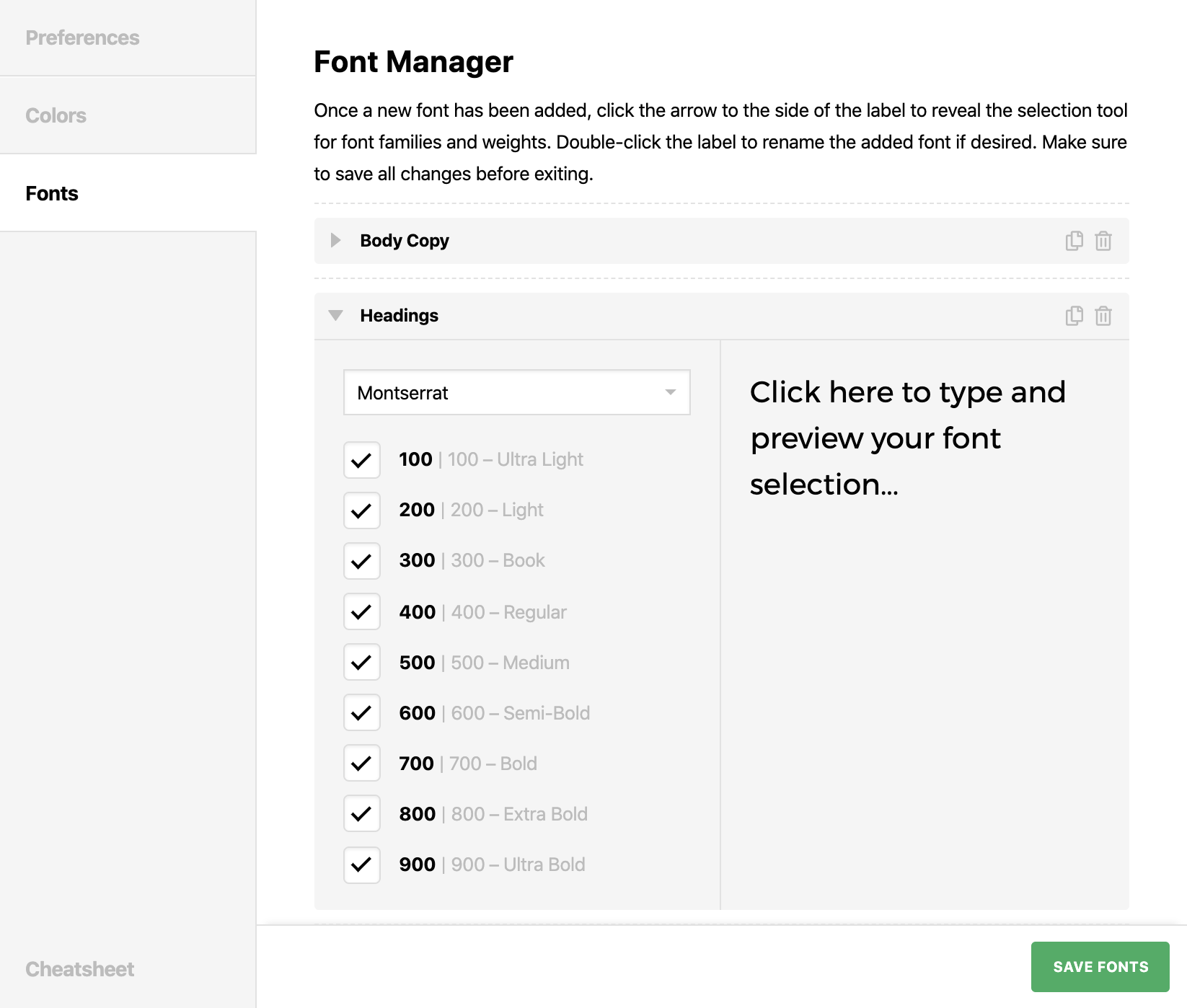1187x1008 pixels.
Task: Click the font preview text area
Action: [907, 438]
